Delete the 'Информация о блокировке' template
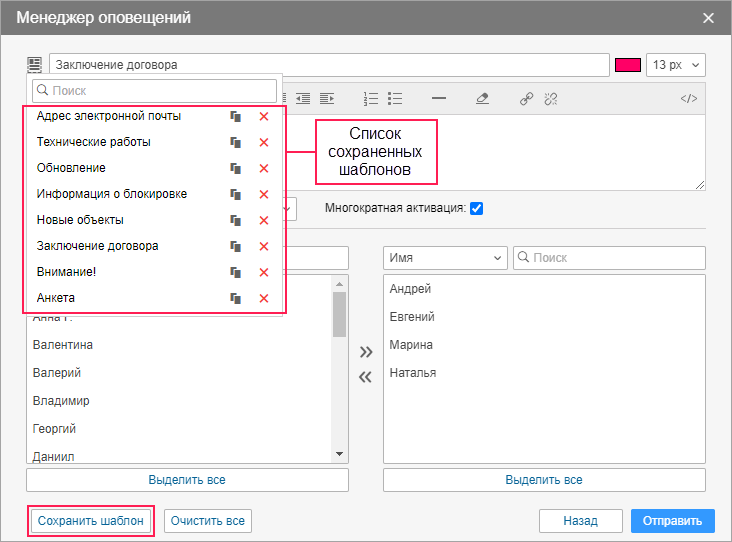 coord(264,194)
